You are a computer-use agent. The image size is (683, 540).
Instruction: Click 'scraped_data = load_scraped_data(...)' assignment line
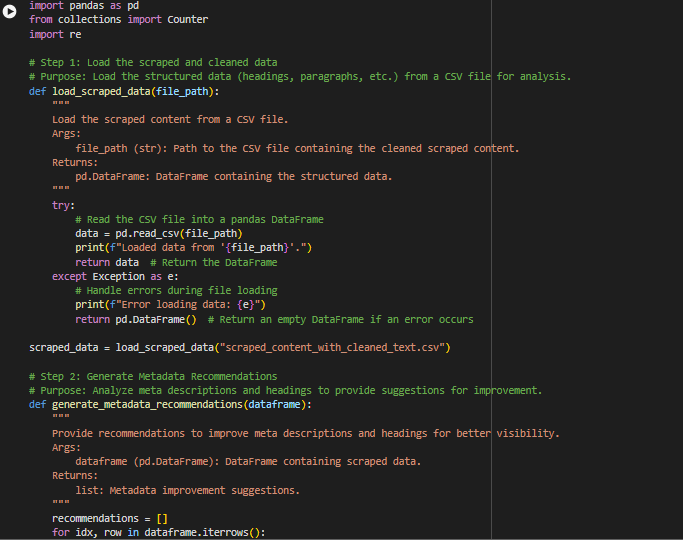pos(240,348)
